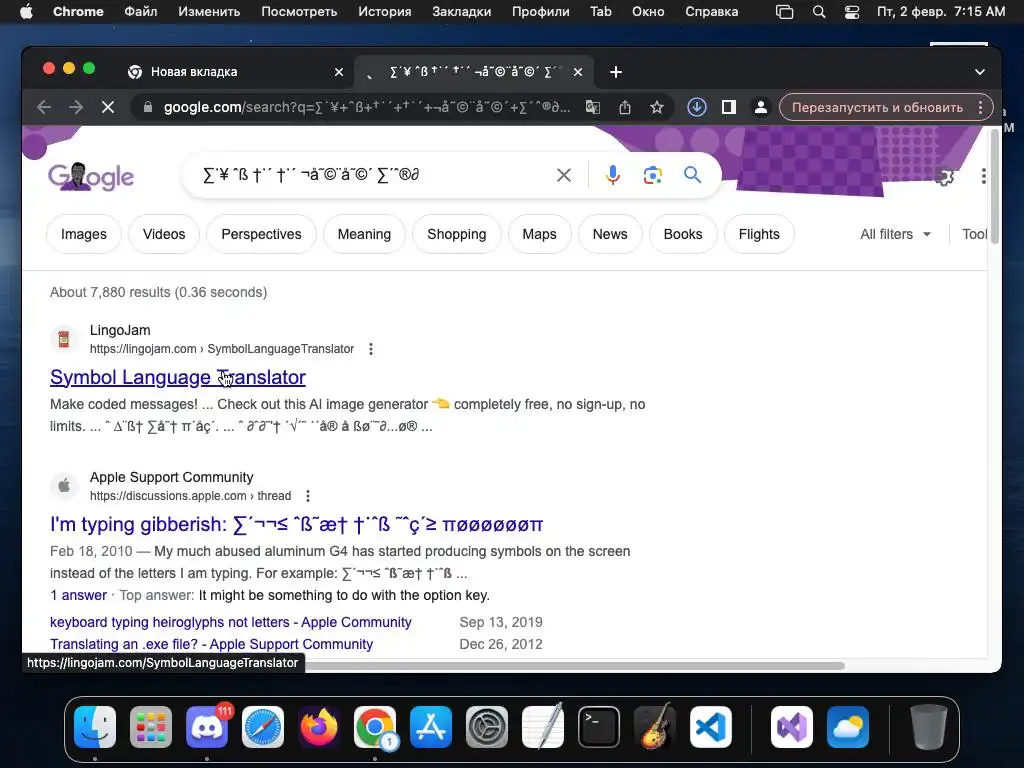Select the Maps filter chip

tap(539, 234)
